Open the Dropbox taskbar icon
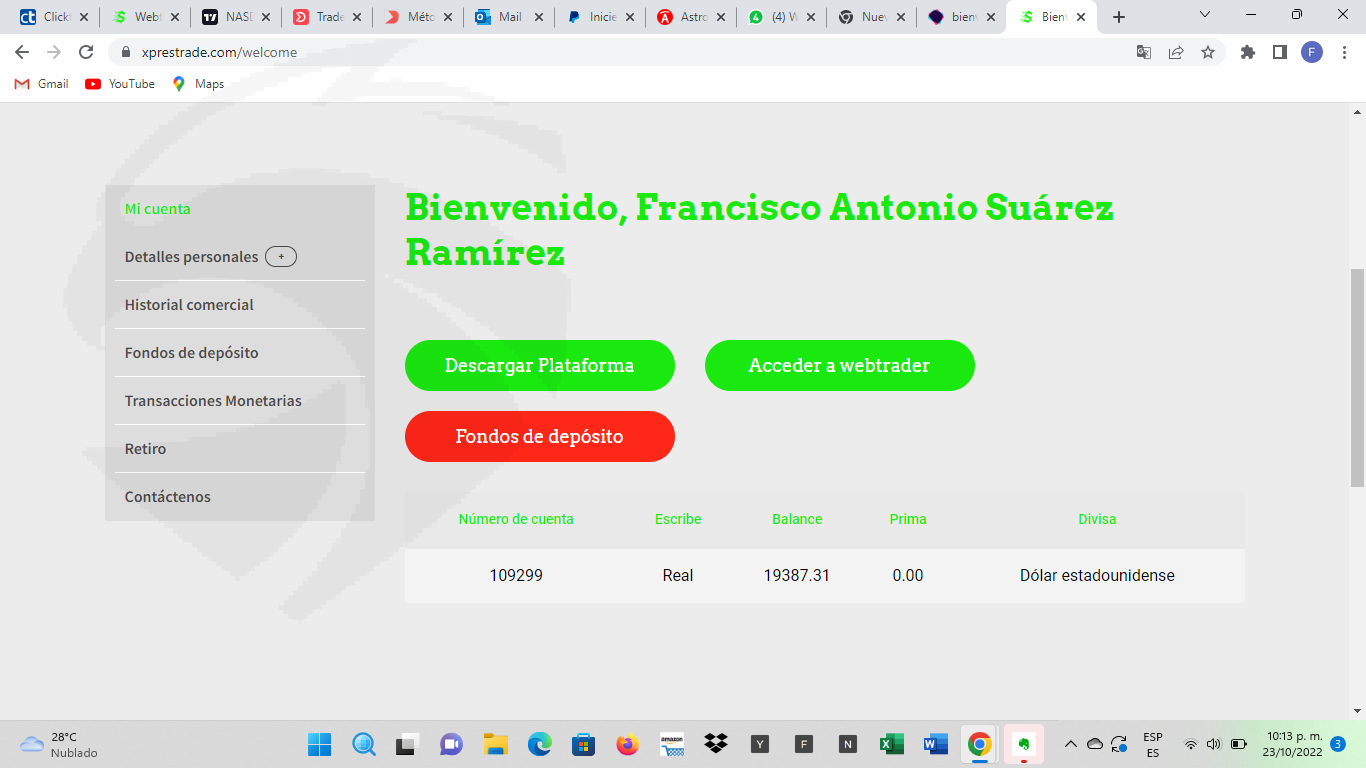Screen dimensions: 1366x768 tap(715, 744)
